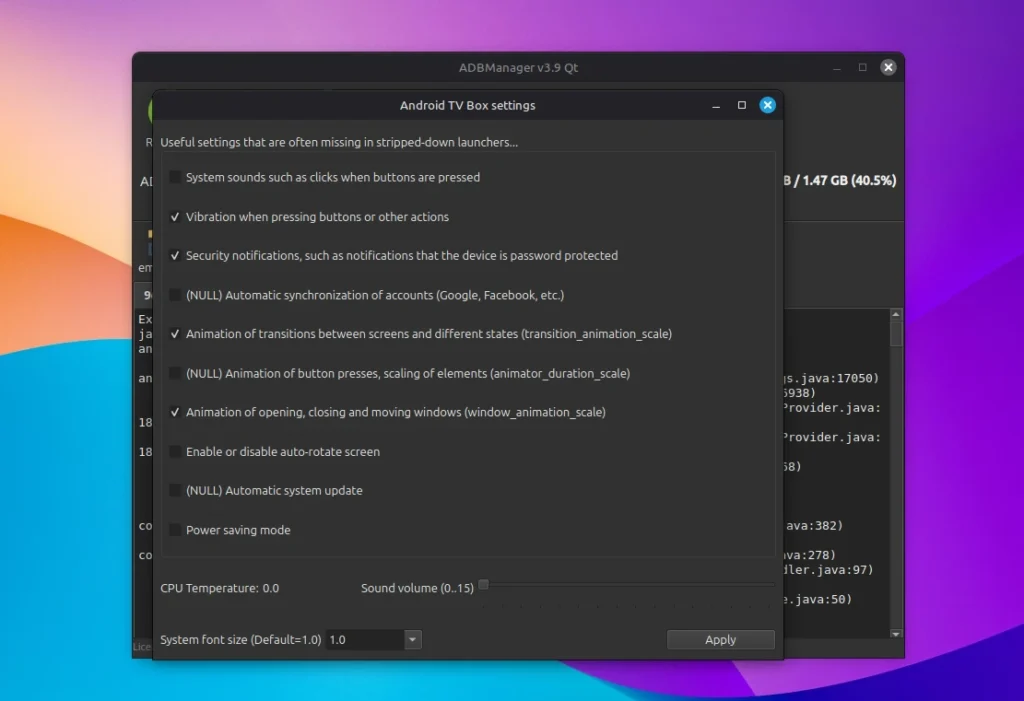Tick the animator_duration_scale checkbox

coord(176,373)
